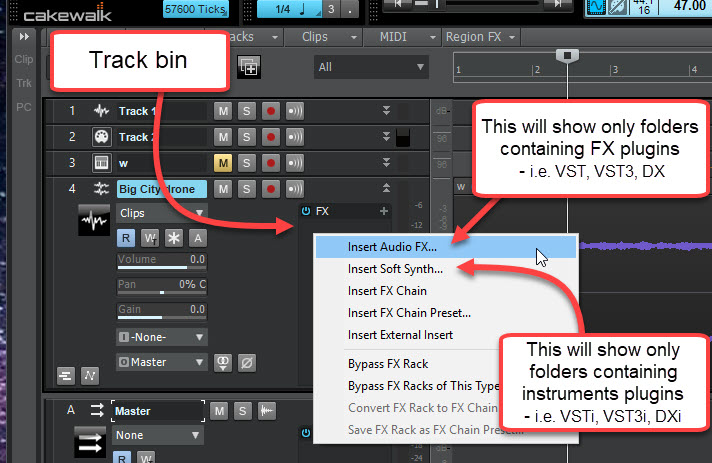Open the Region FX menu
712x463 pixels.
(x=481, y=37)
